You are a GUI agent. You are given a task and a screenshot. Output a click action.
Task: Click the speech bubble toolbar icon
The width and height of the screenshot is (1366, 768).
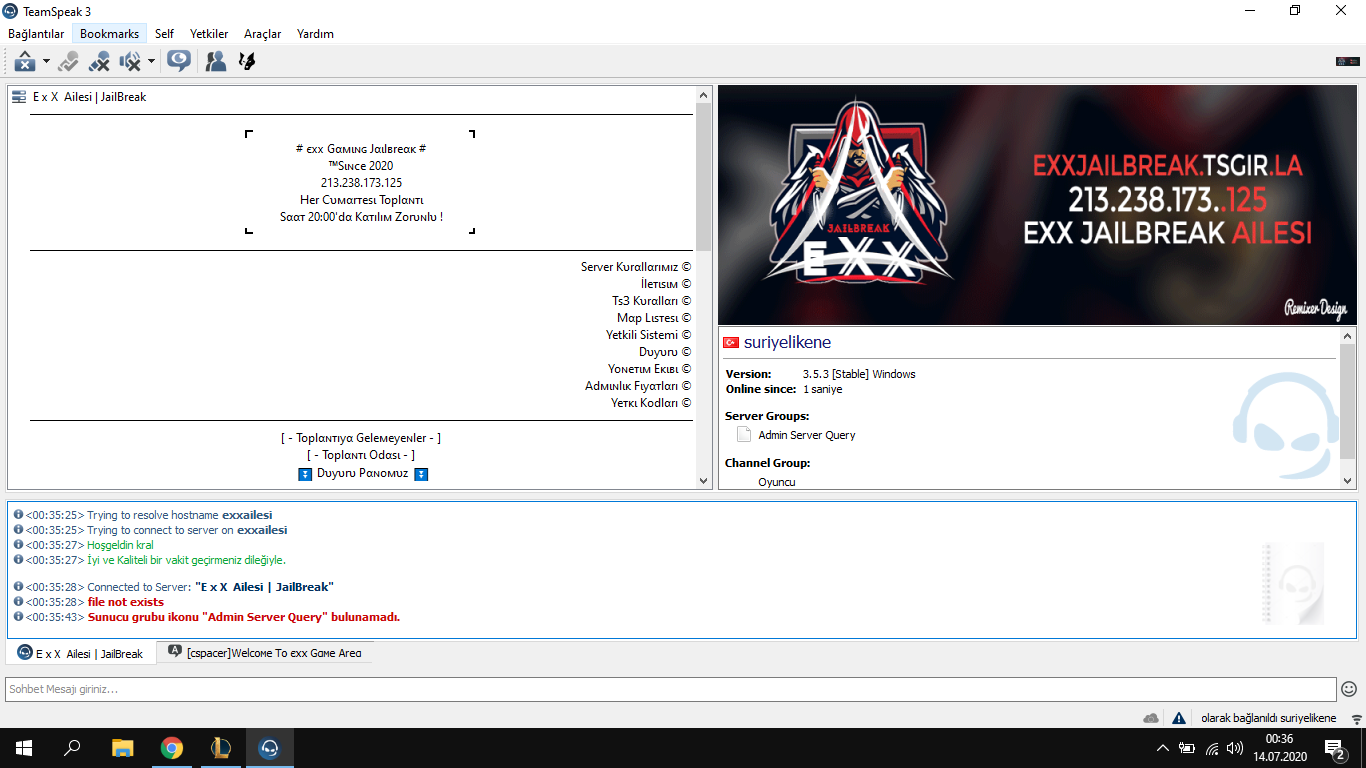click(179, 62)
